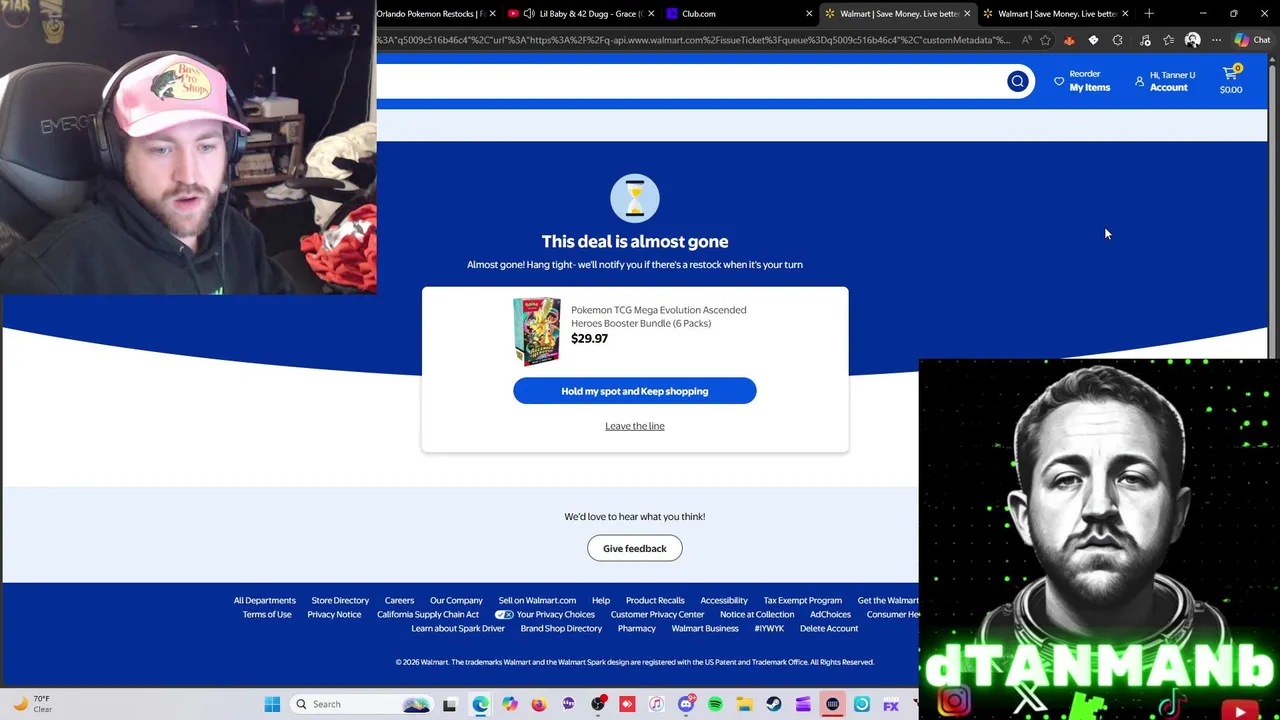Close the Club.com browser tab
This screenshot has width=1280, height=720.
coord(809,14)
